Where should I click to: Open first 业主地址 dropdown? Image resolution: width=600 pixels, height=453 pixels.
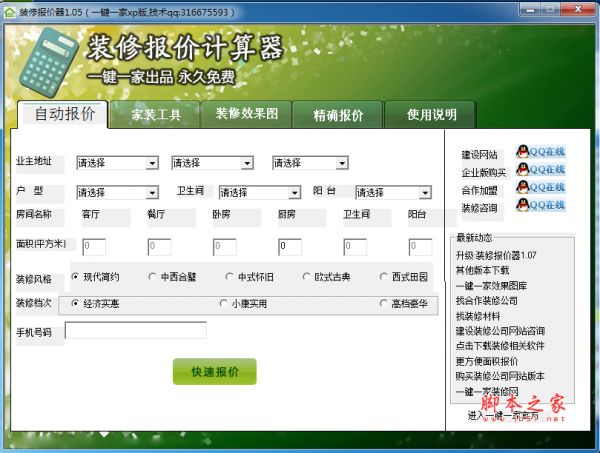point(116,163)
